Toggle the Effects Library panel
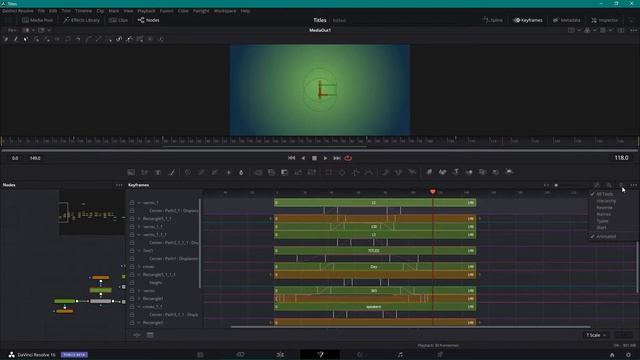Image resolution: width=640 pixels, height=360 pixels. coord(81,20)
